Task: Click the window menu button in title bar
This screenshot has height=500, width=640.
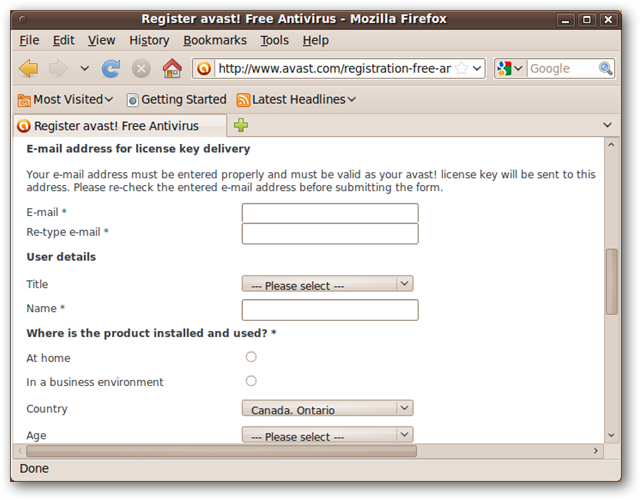Action: point(23,19)
